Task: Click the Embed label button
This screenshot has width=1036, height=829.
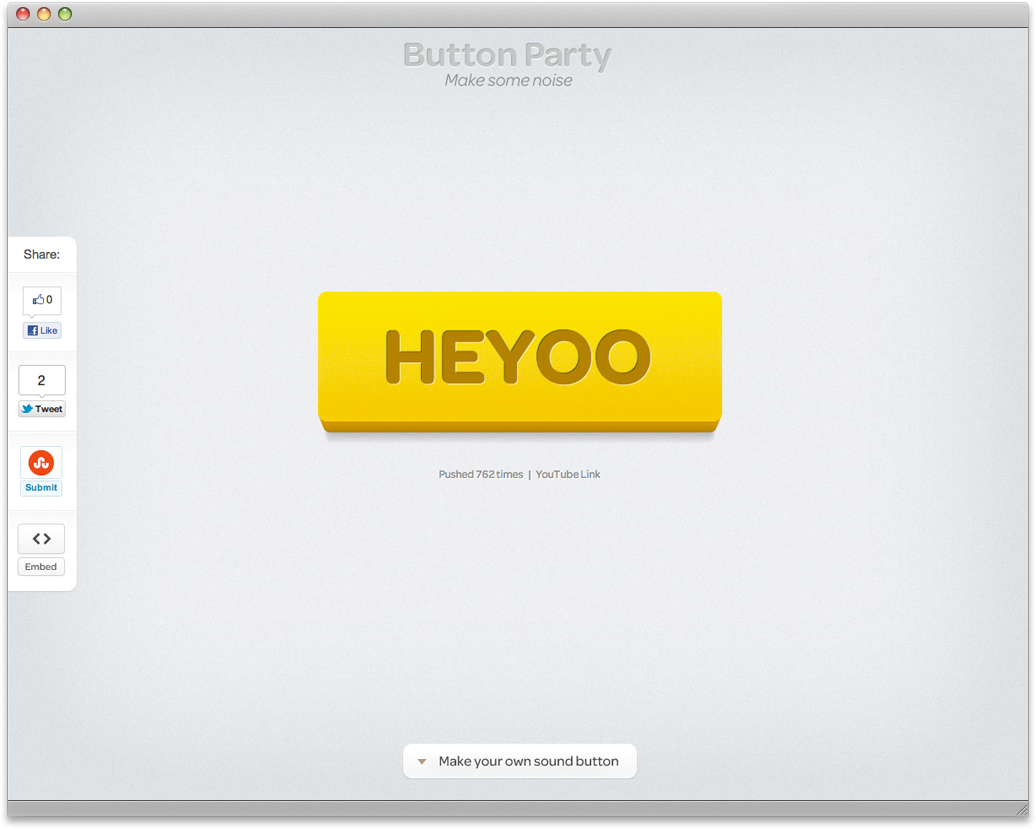Action: [x=41, y=567]
